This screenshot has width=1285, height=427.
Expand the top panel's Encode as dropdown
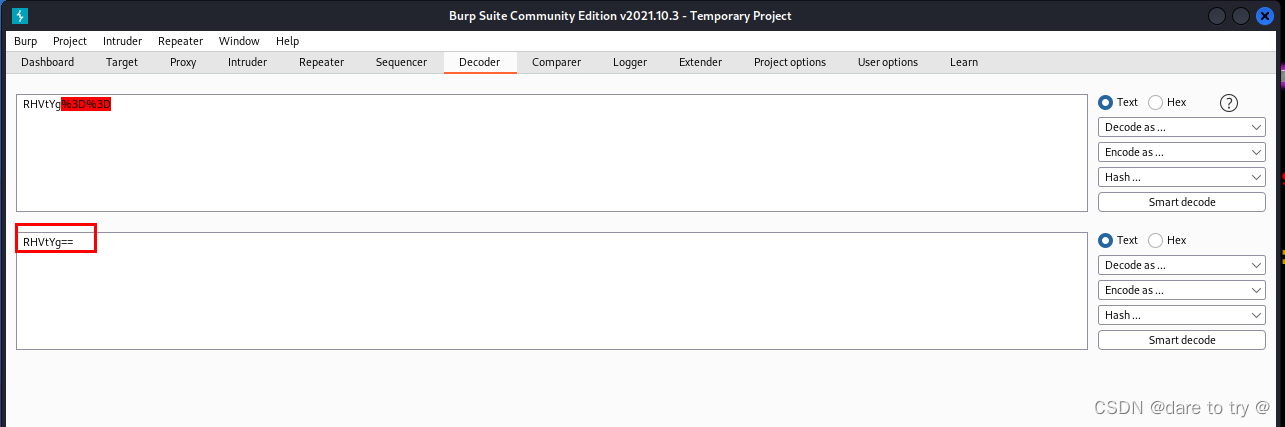1182,152
